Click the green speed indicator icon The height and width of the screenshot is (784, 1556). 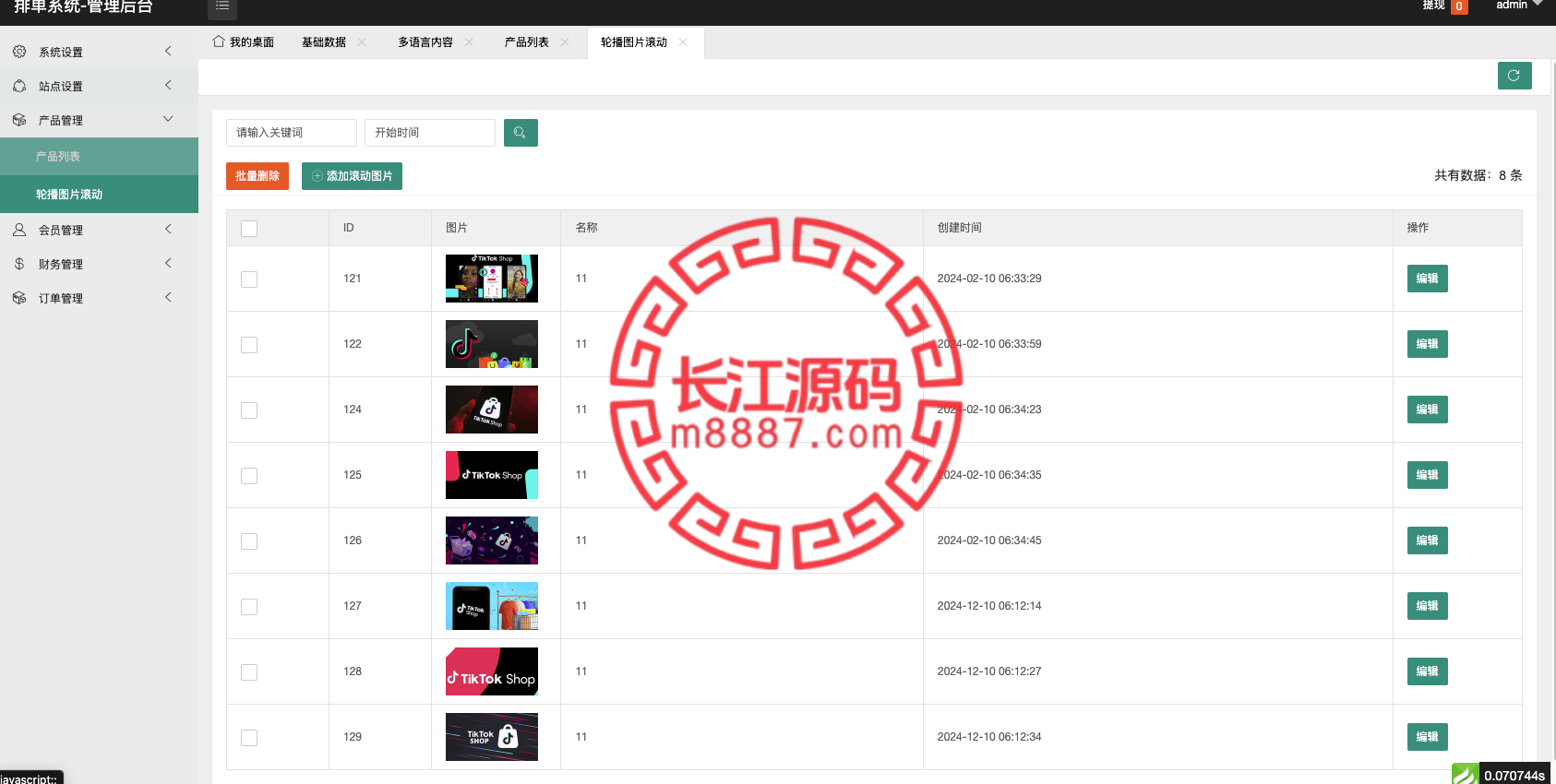(1466, 775)
